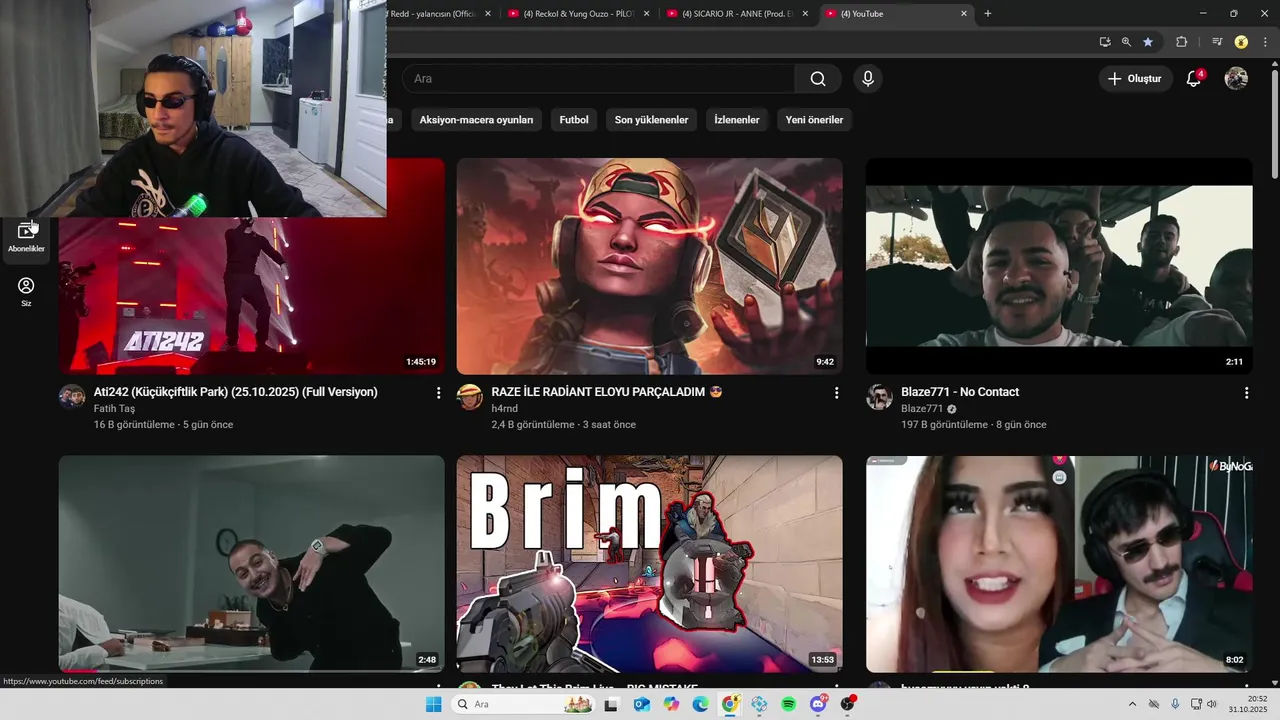The image size is (1280, 720).
Task: Open Spotify from the taskbar
Action: [789, 704]
